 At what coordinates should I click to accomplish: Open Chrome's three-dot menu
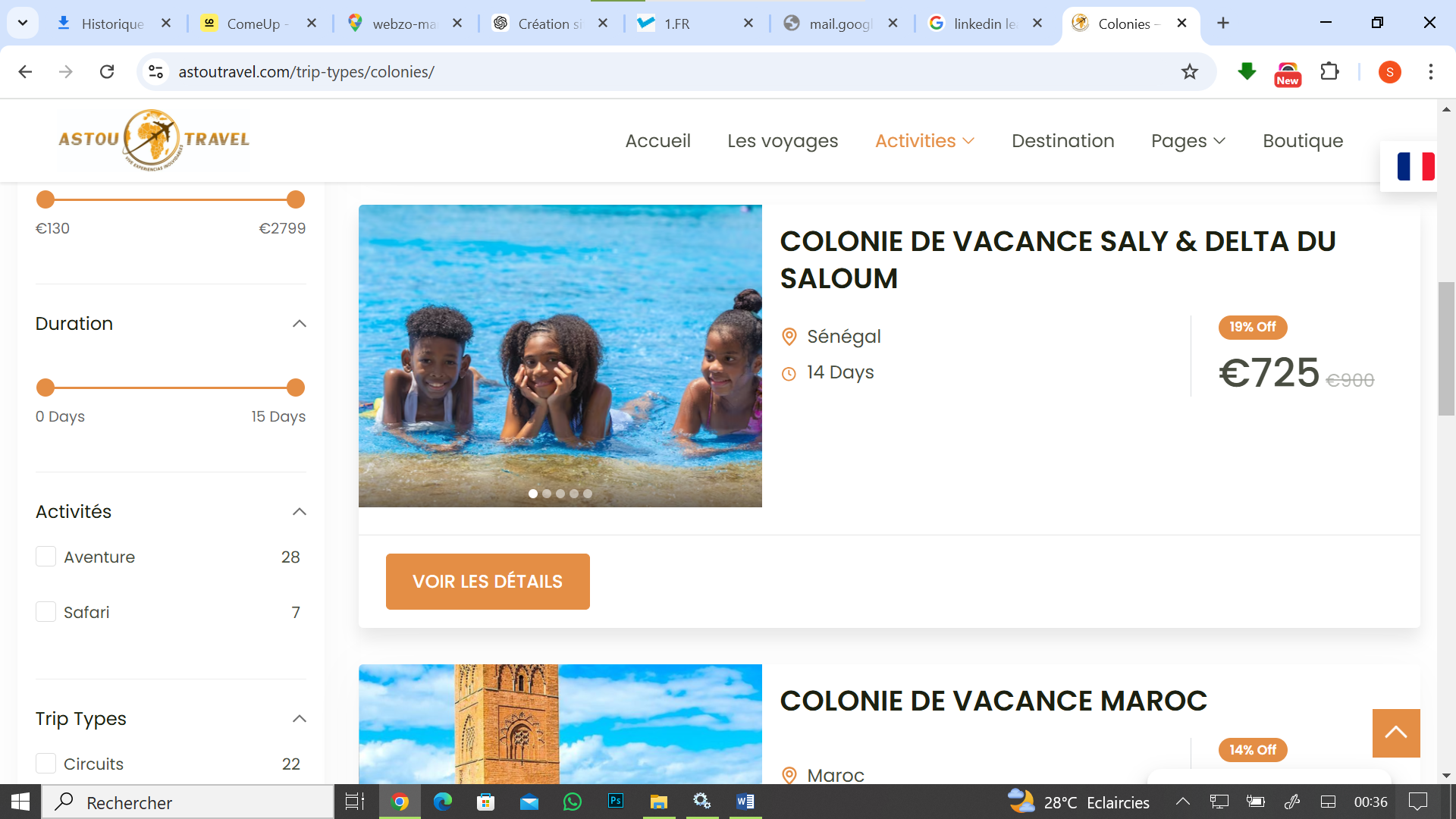(x=1430, y=71)
